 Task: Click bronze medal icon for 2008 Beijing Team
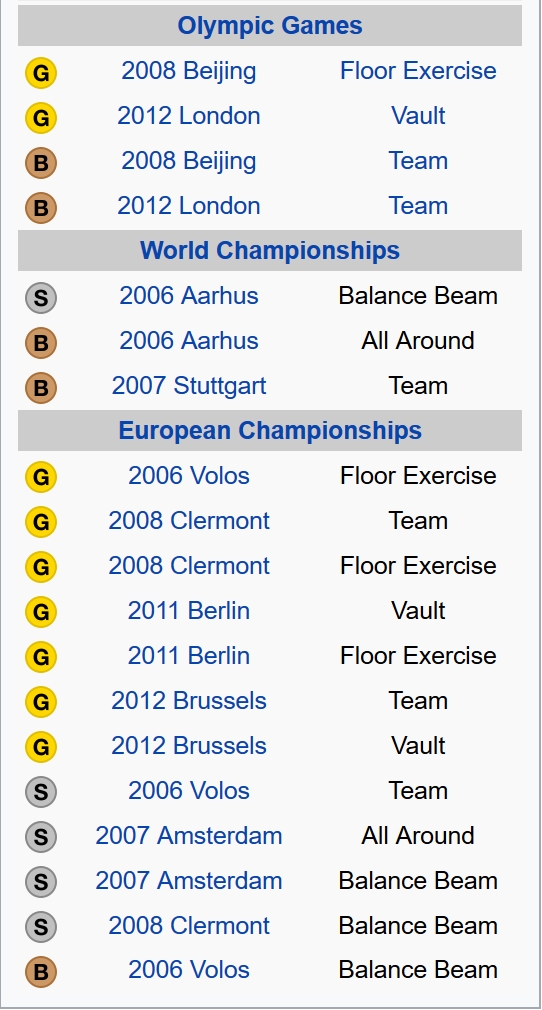pyautogui.click(x=41, y=163)
